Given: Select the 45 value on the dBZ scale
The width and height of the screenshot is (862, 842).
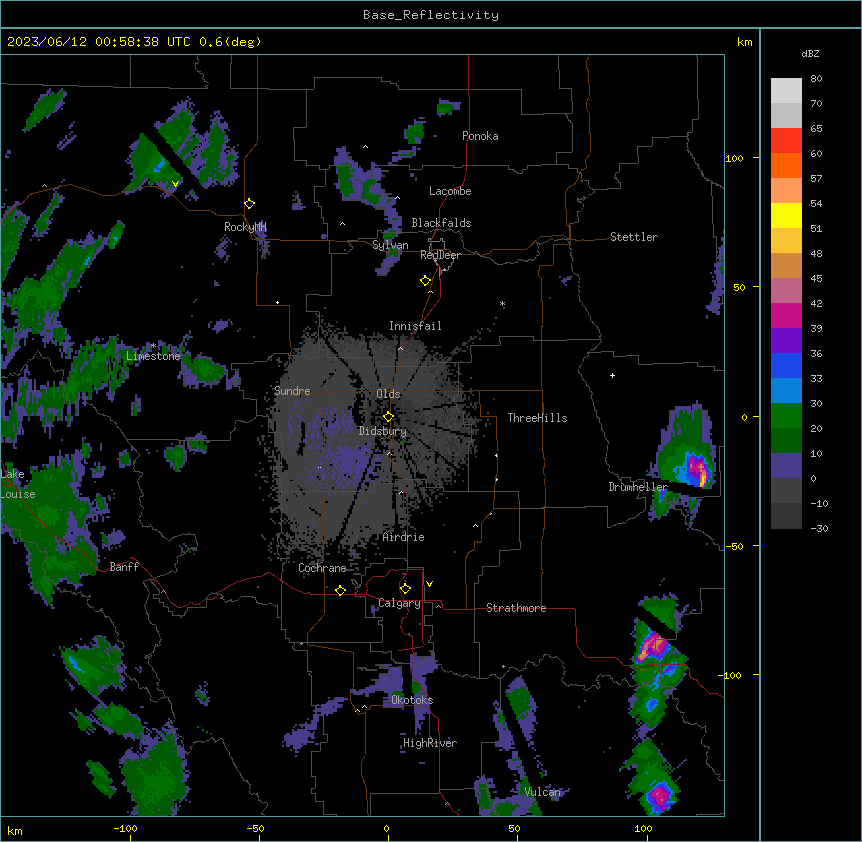Looking at the screenshot, I should (x=816, y=279).
